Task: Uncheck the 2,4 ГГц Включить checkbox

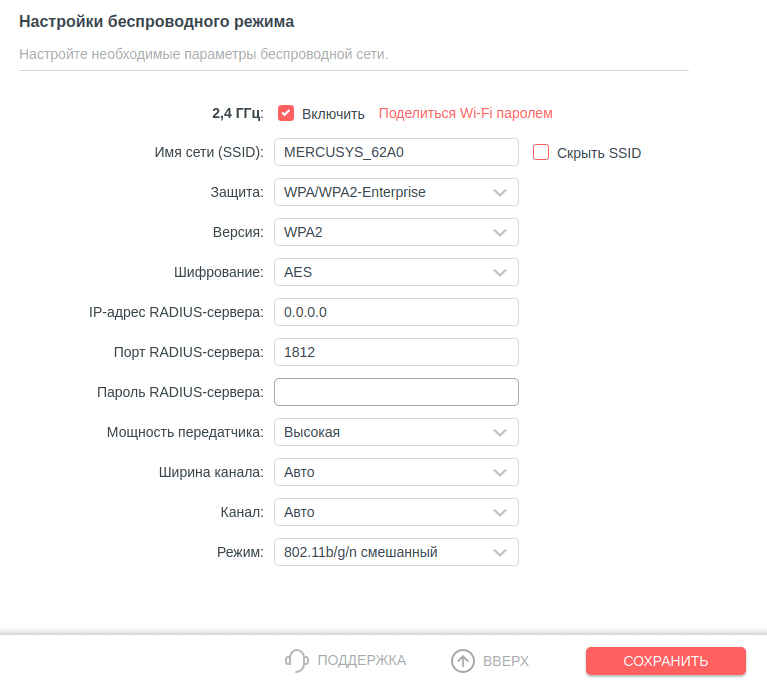Action: (286, 113)
